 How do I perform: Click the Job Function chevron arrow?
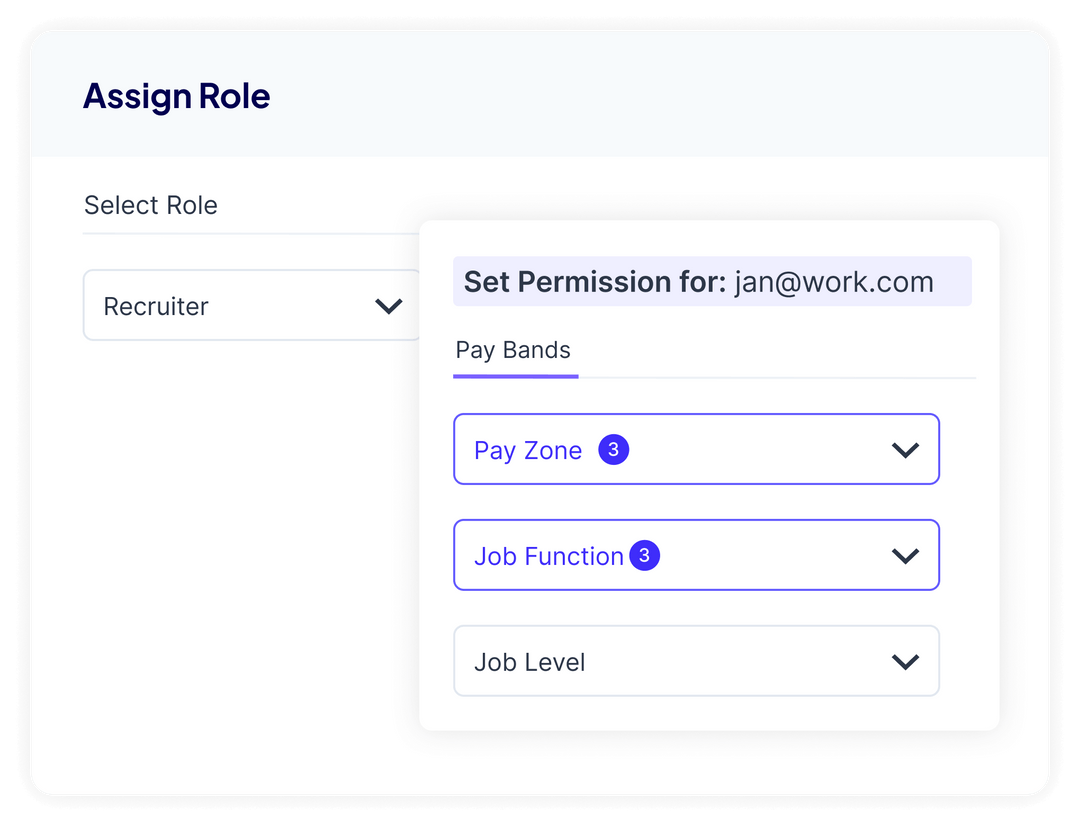pyautogui.click(x=905, y=556)
